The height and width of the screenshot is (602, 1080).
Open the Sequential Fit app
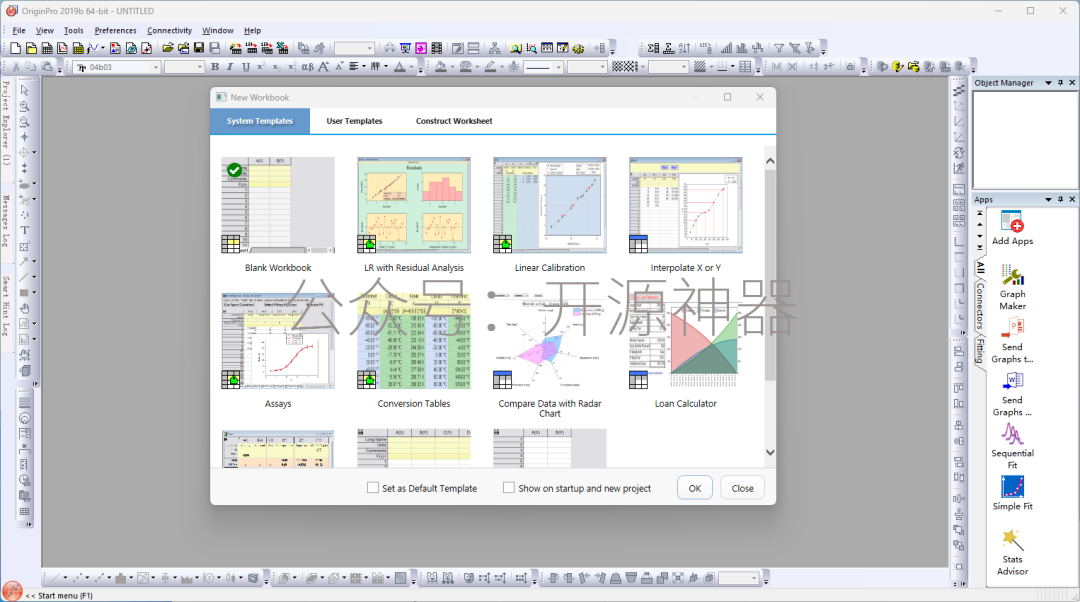coord(1012,446)
